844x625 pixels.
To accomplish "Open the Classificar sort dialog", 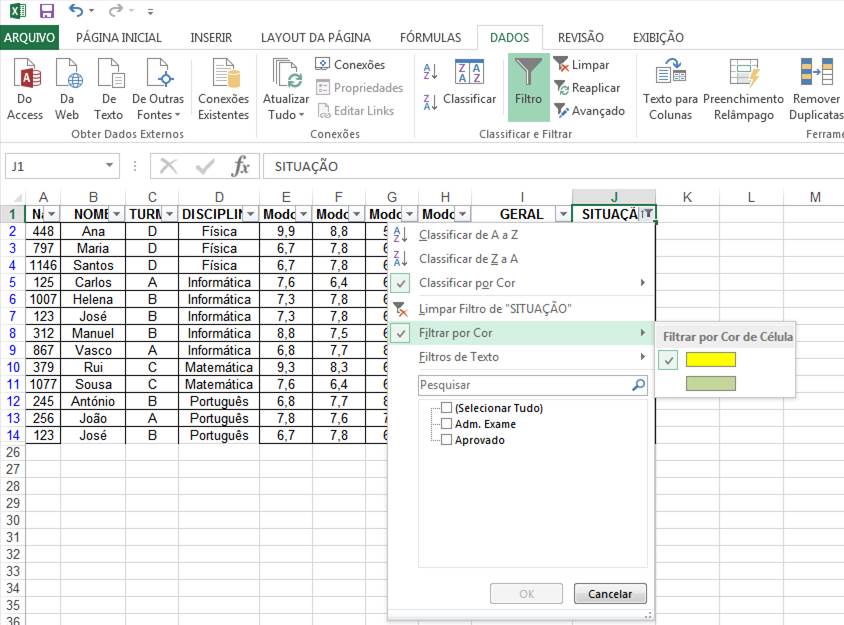I will (x=469, y=83).
